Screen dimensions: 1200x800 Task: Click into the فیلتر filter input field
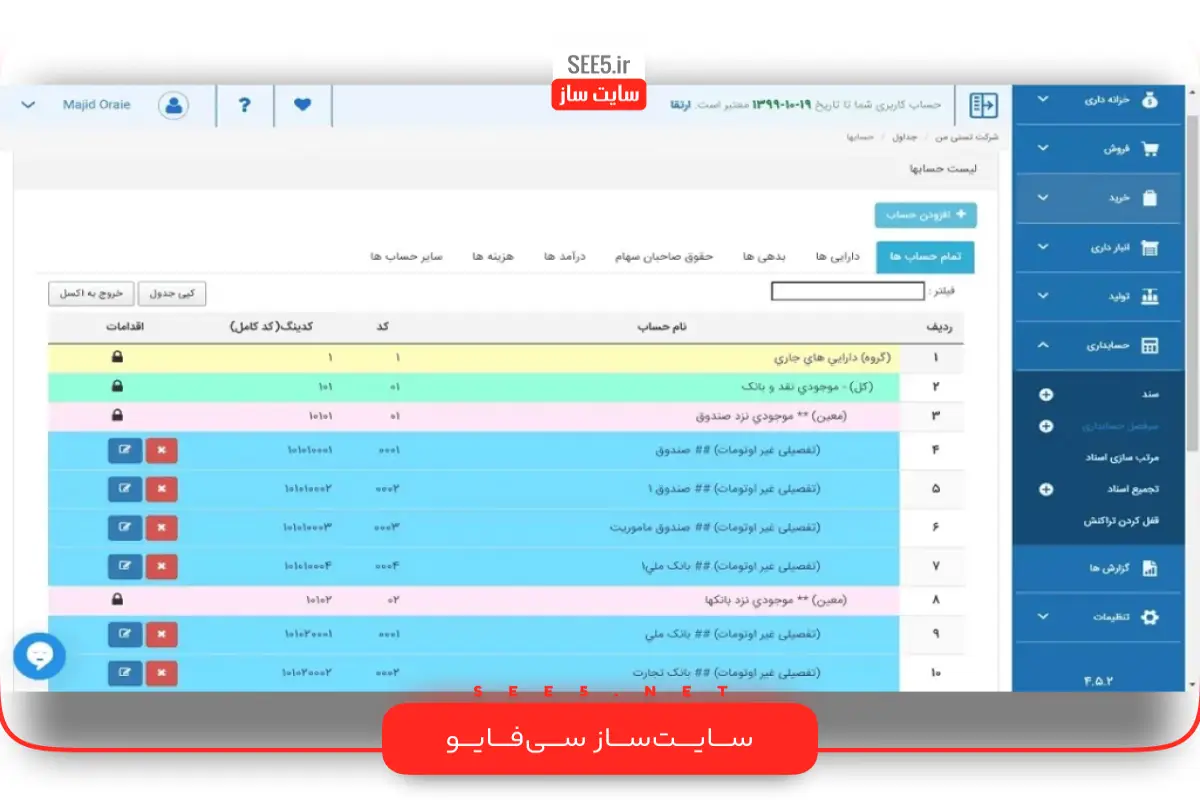click(848, 292)
